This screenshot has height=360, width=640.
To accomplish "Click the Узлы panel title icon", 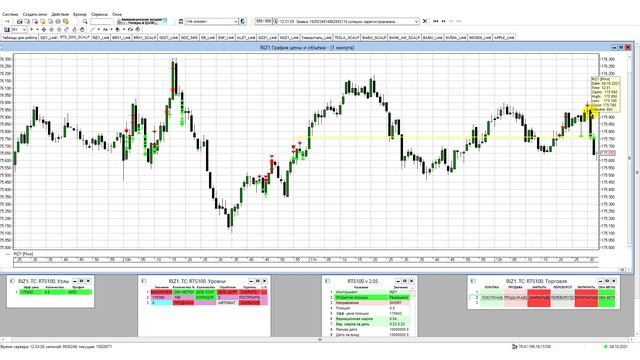I will pos(12,281).
